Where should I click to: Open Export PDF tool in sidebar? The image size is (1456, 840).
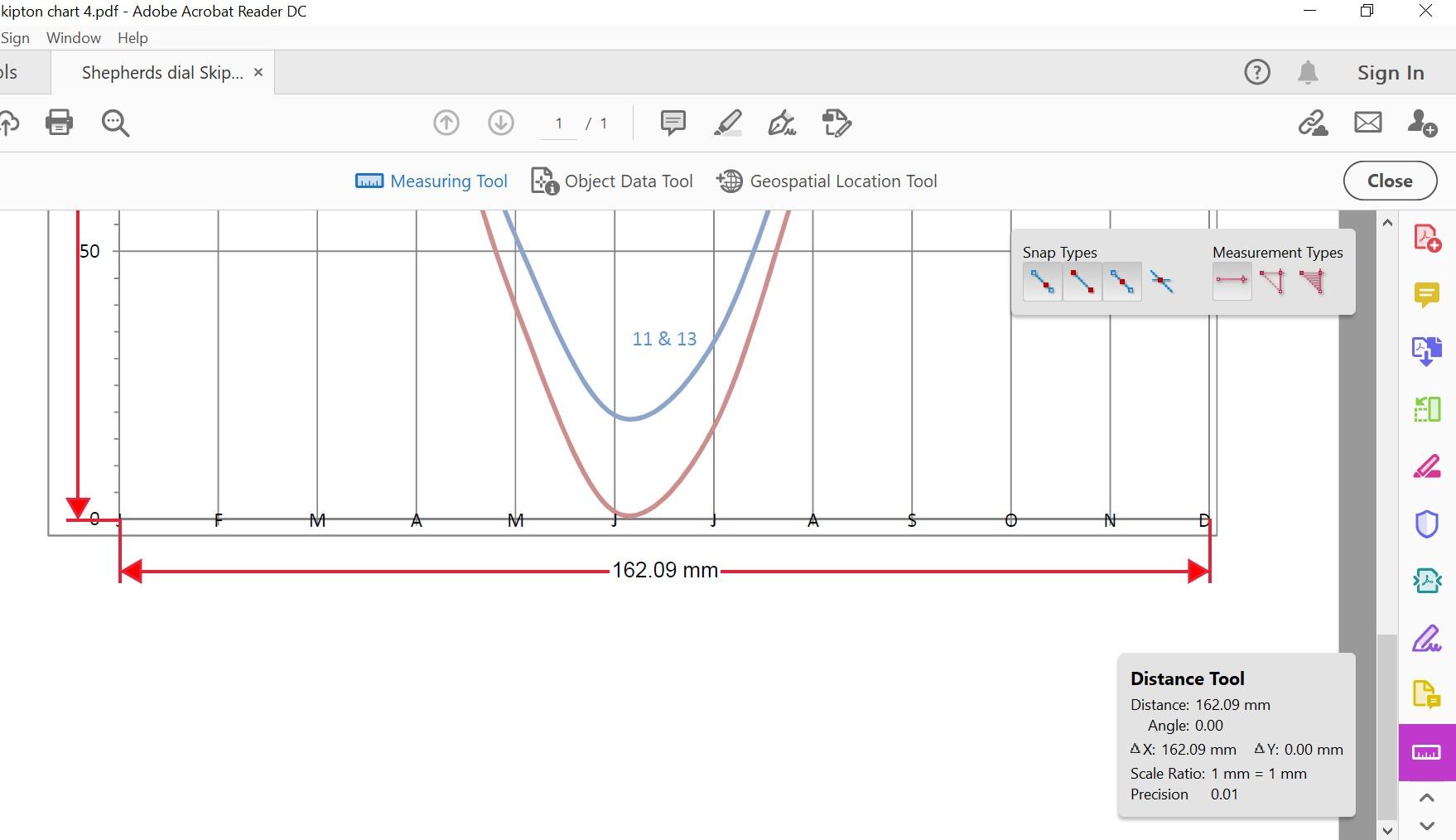coord(1427,351)
